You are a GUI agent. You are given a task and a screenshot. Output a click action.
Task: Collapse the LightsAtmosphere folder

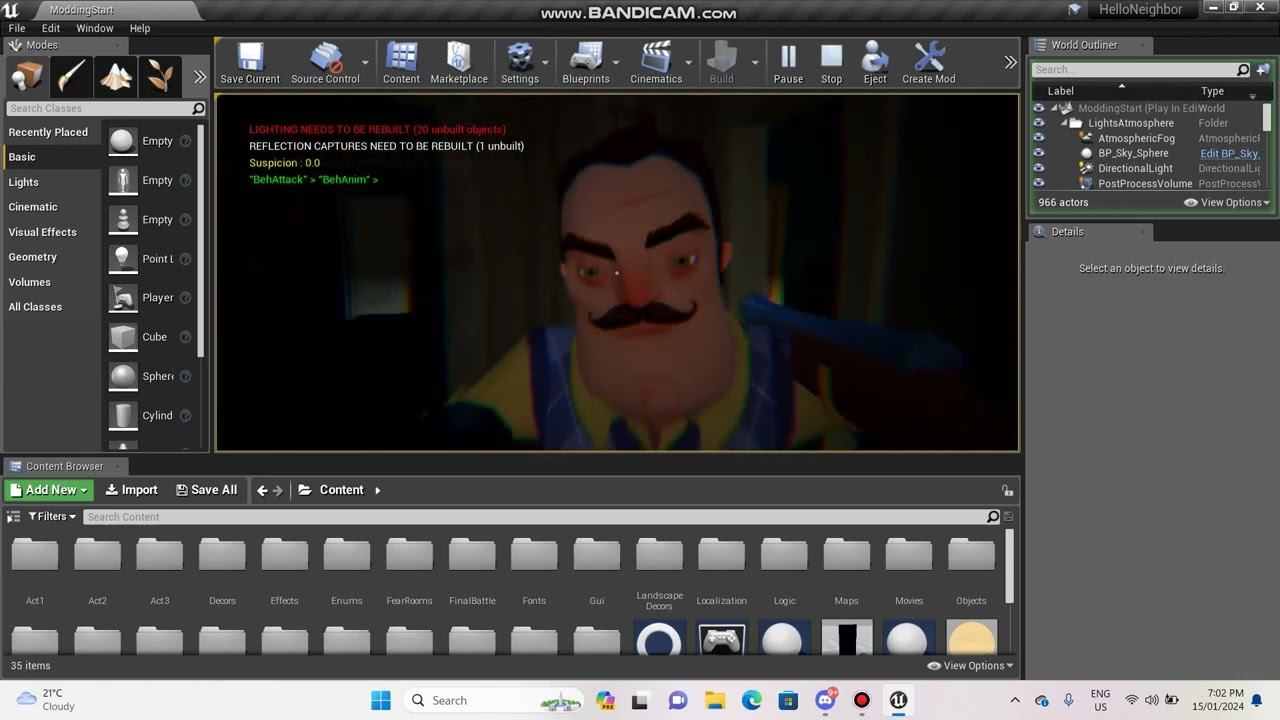click(x=1065, y=123)
